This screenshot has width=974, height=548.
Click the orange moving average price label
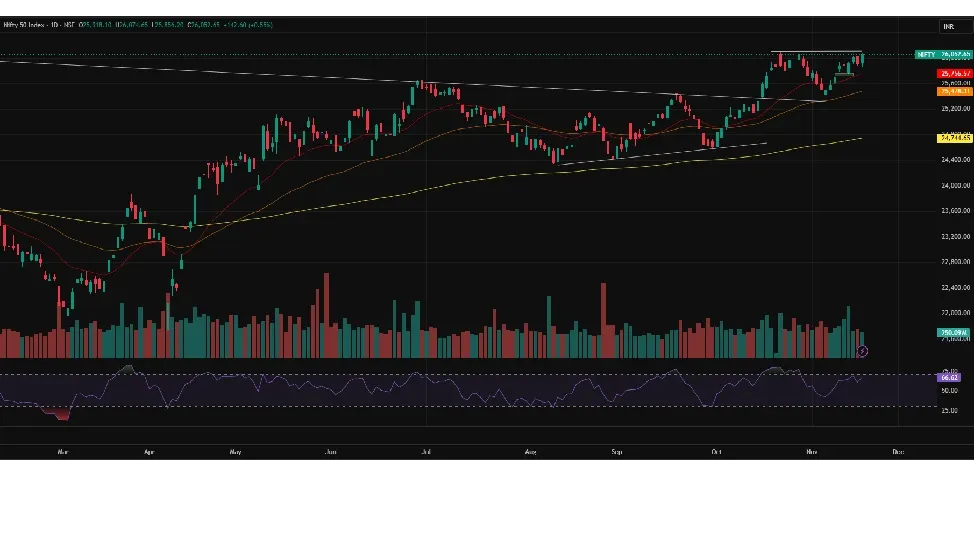tap(954, 91)
